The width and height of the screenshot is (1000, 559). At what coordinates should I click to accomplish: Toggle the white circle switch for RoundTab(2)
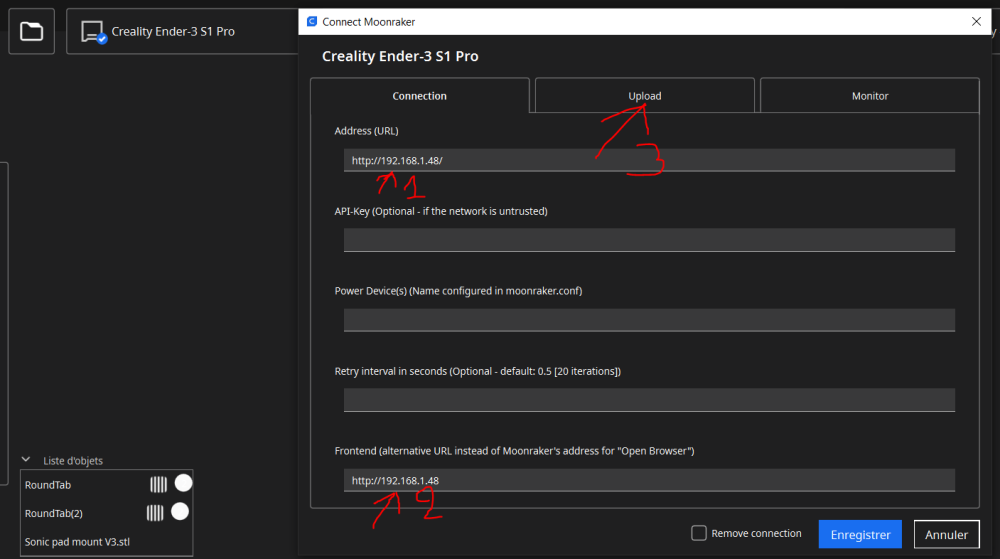pos(180,511)
